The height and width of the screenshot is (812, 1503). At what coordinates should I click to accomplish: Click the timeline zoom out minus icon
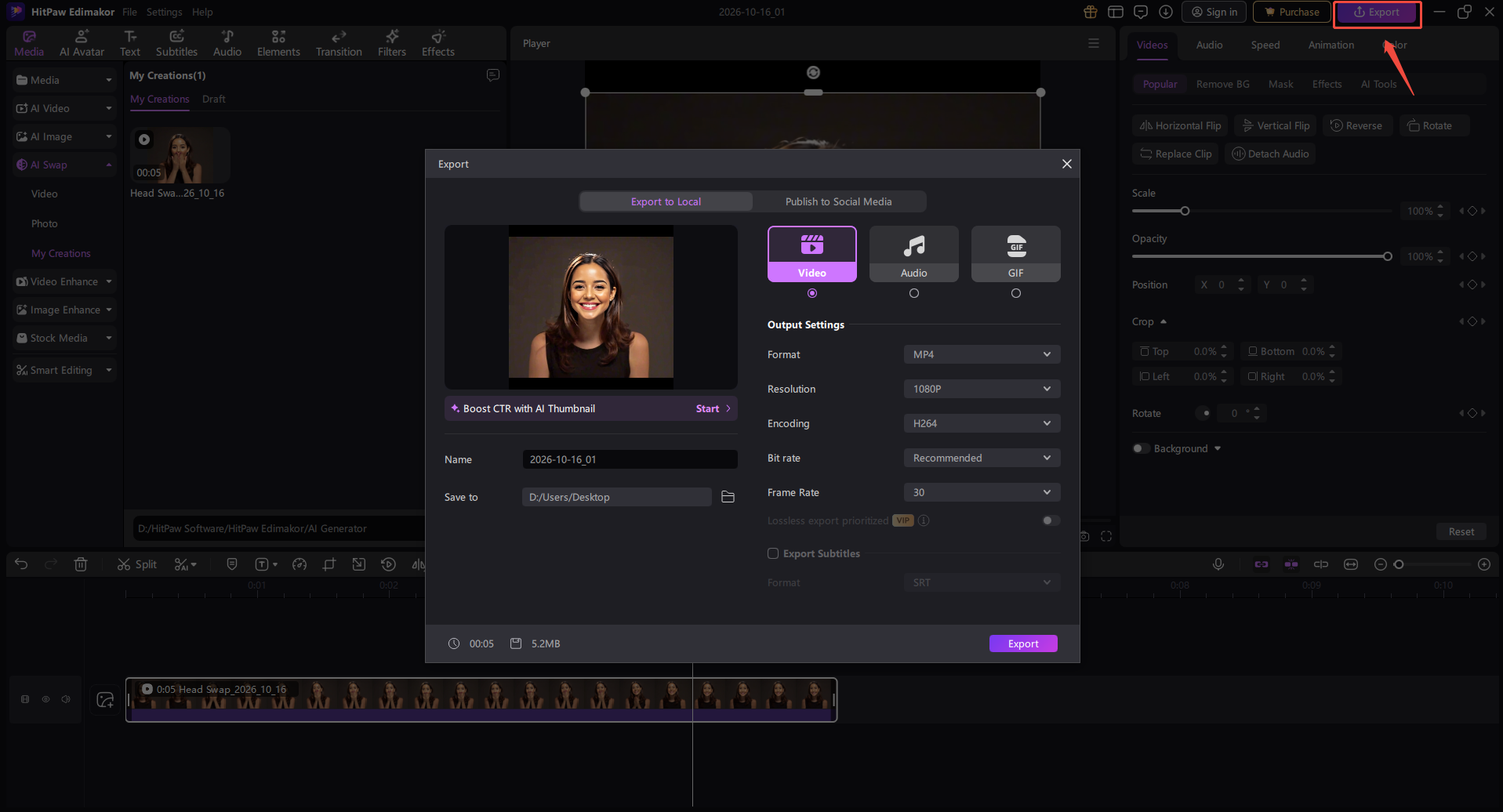coord(1381,564)
